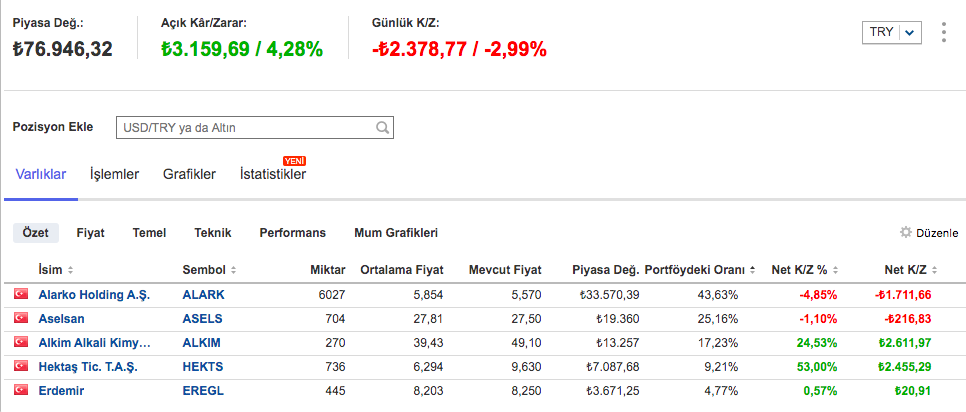Open the İstatistikler tab marked YENİ
Viewport: 966px width, 412px height.
[x=272, y=174]
